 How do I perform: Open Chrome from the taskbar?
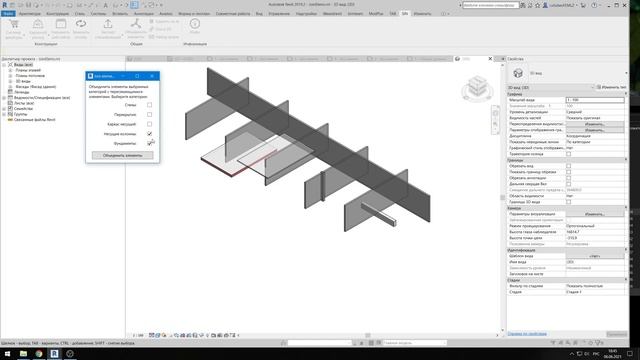coord(39,354)
